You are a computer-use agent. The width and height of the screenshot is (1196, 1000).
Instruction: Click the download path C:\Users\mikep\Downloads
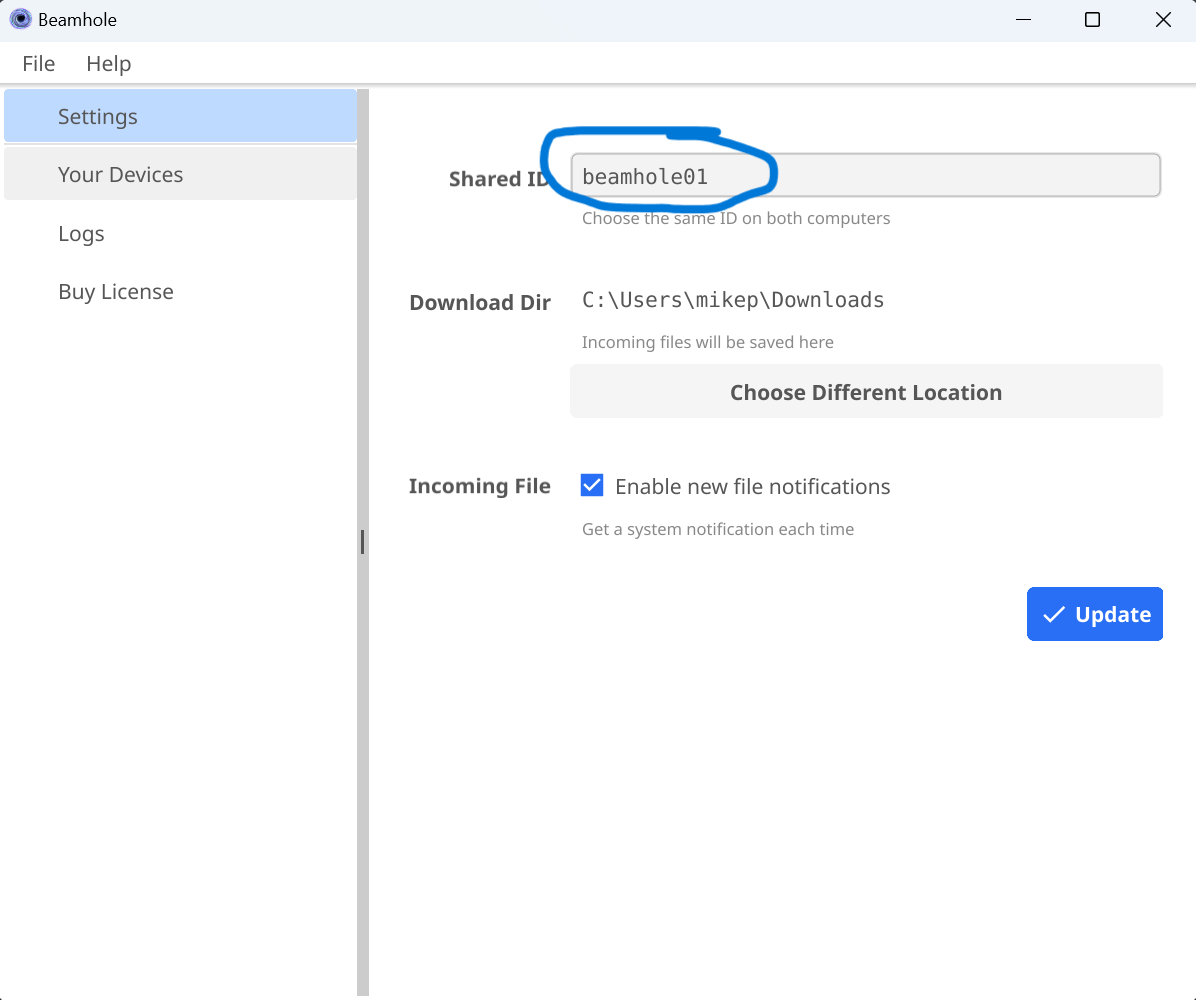tap(733, 300)
